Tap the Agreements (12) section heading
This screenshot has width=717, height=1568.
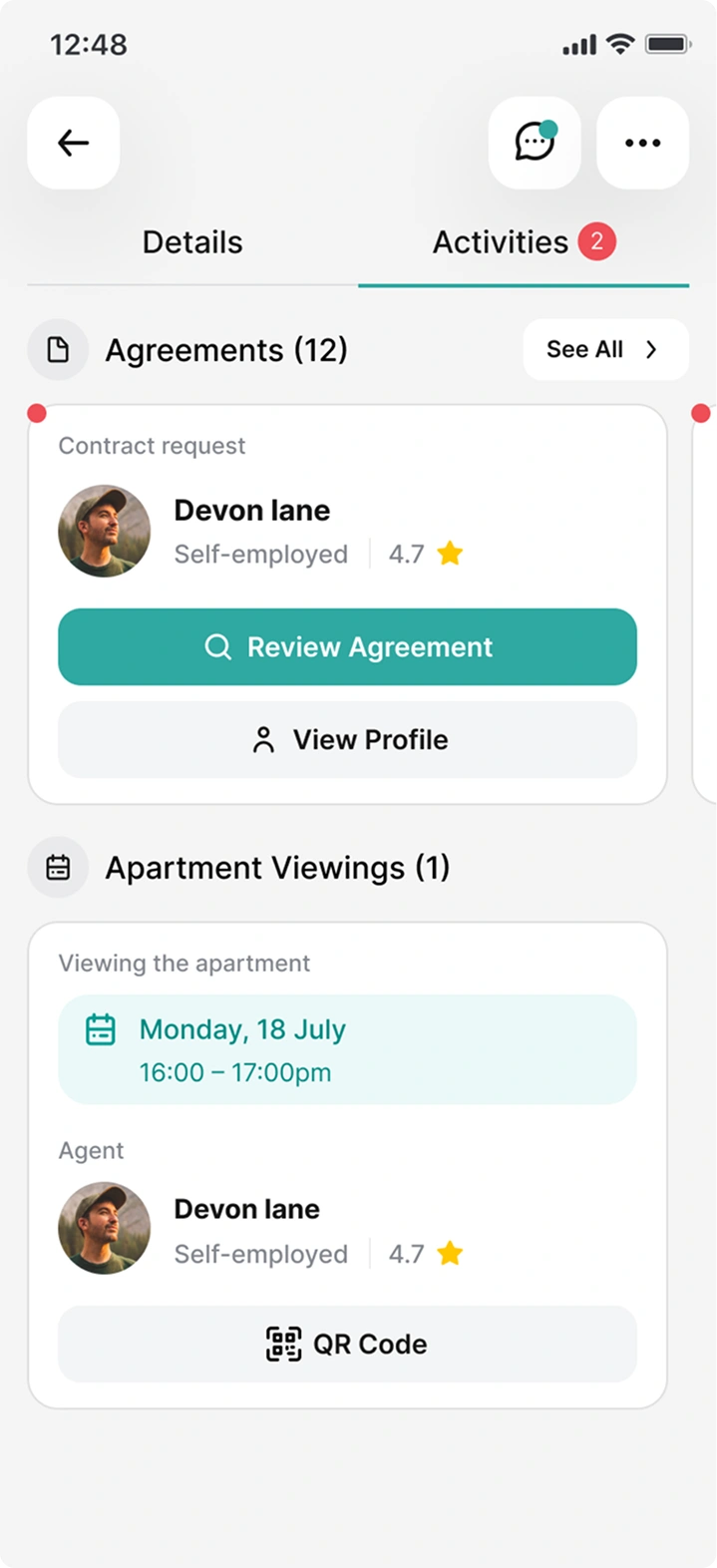(226, 350)
